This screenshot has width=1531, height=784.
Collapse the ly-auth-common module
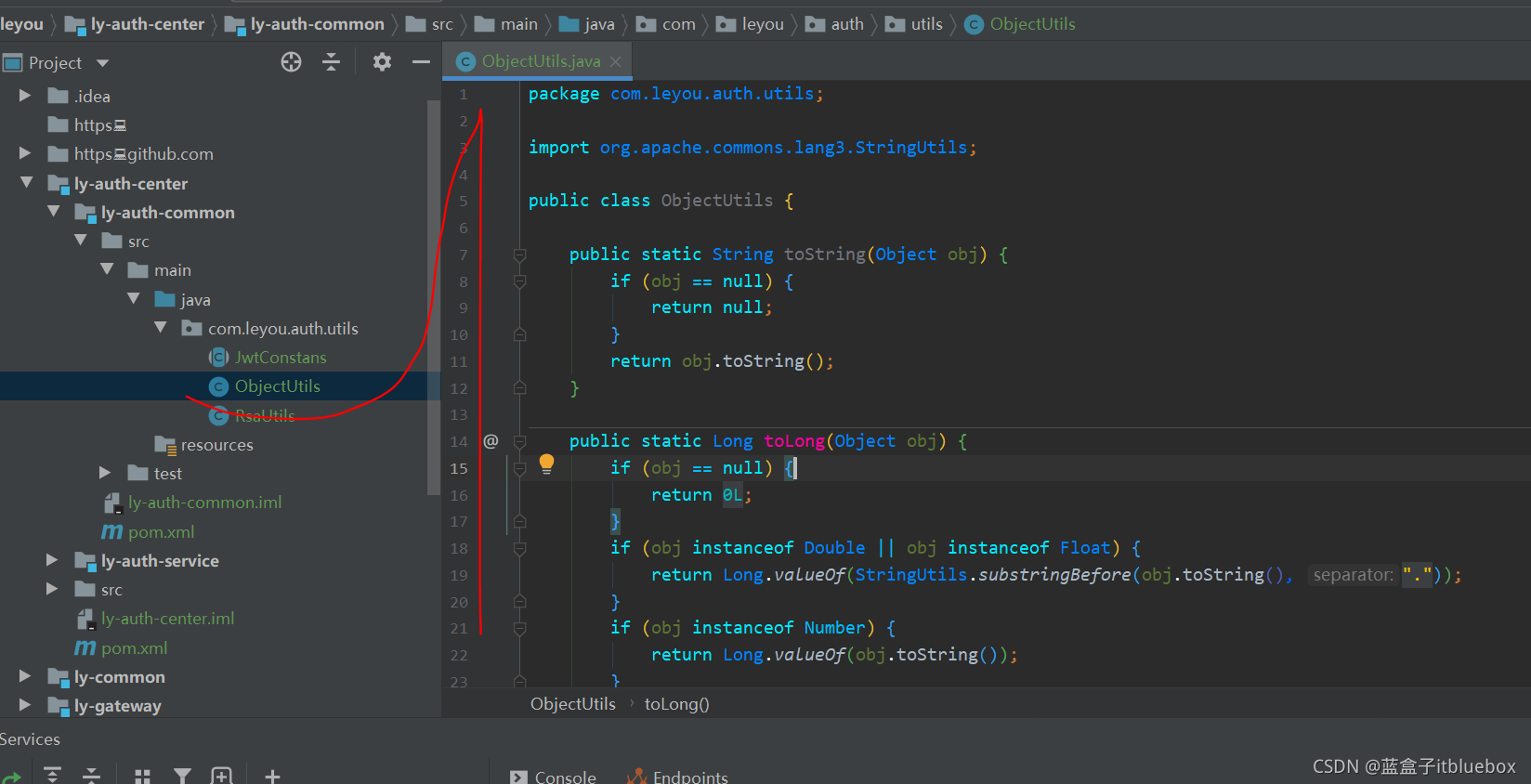[x=53, y=212]
